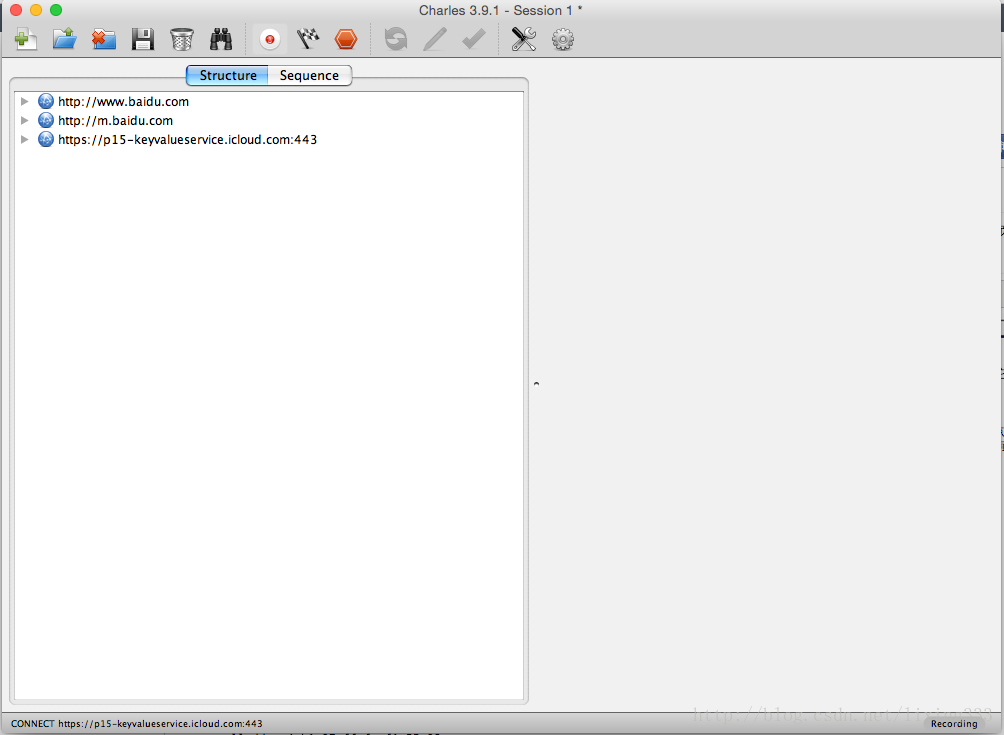
Task: Click globe icon beside m.baidu.com
Action: (x=45, y=120)
